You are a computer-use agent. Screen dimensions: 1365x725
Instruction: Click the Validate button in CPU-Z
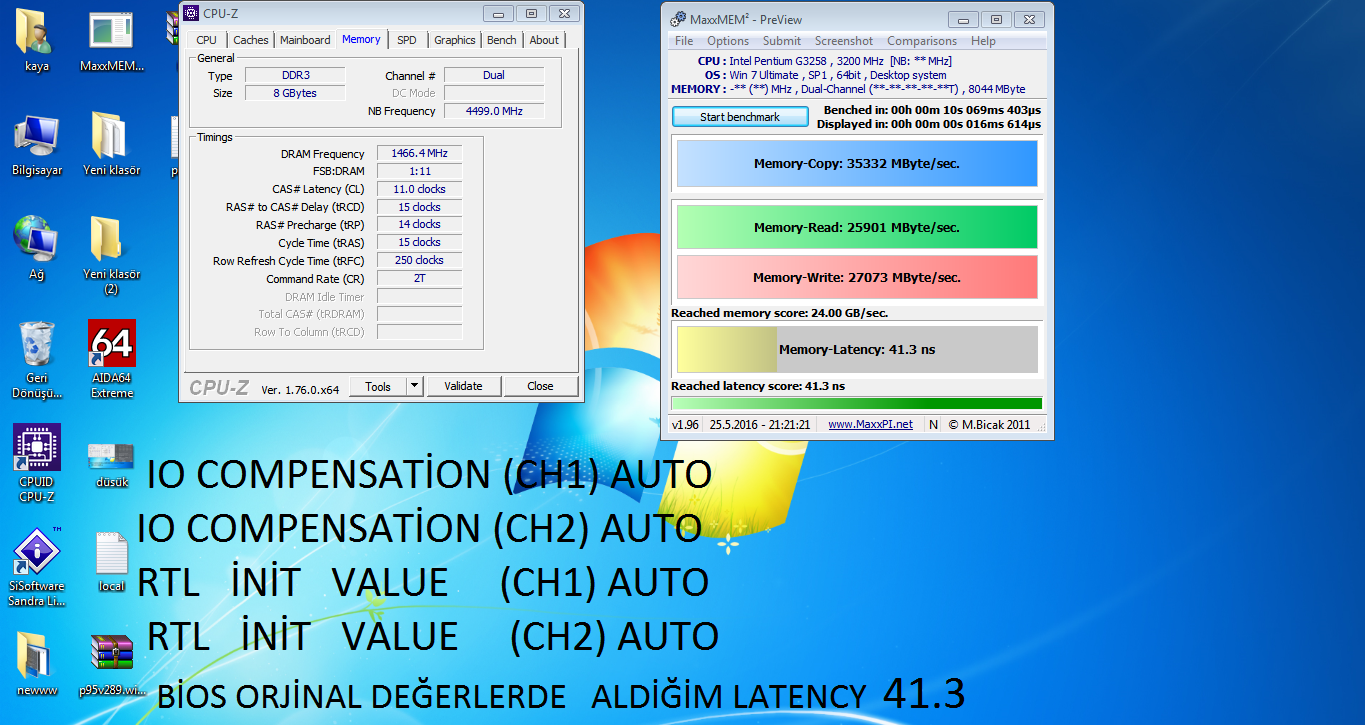coord(463,386)
